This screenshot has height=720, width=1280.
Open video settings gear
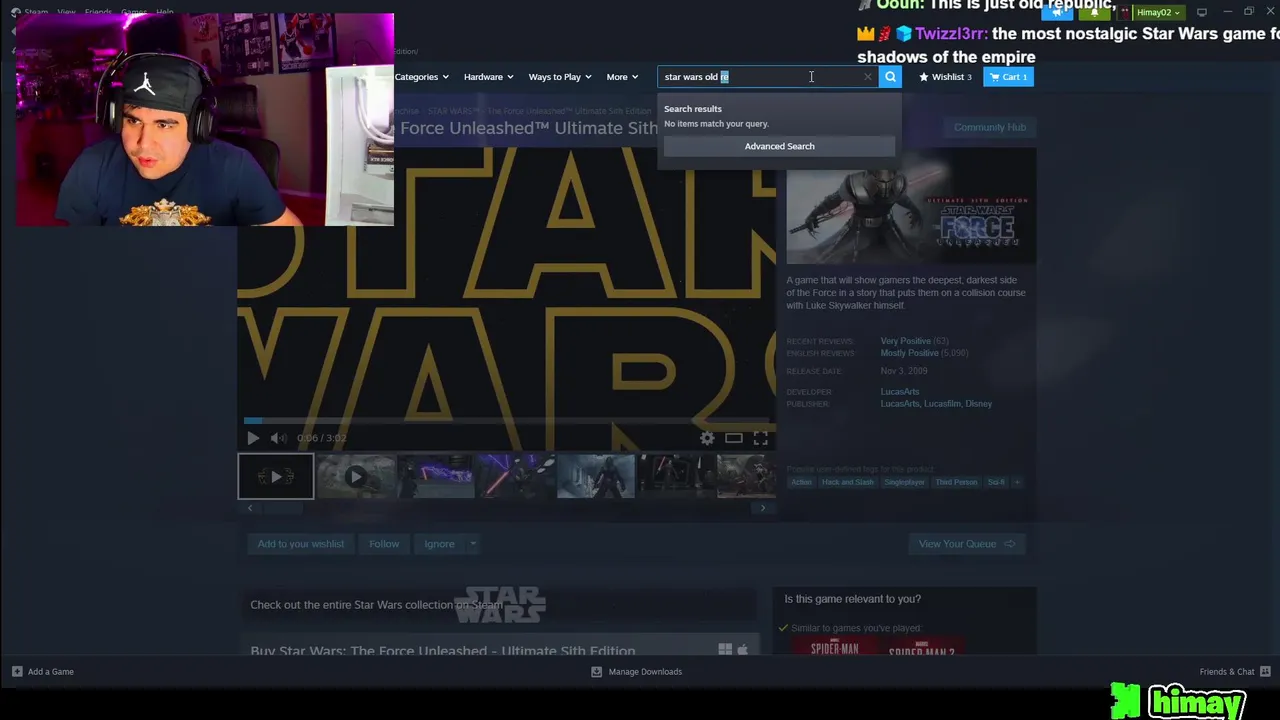click(707, 438)
